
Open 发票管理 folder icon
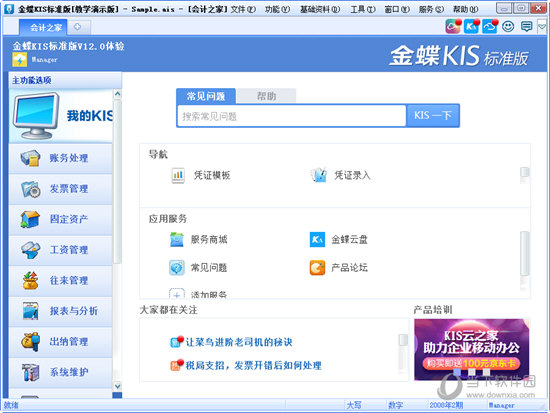click(x=31, y=189)
